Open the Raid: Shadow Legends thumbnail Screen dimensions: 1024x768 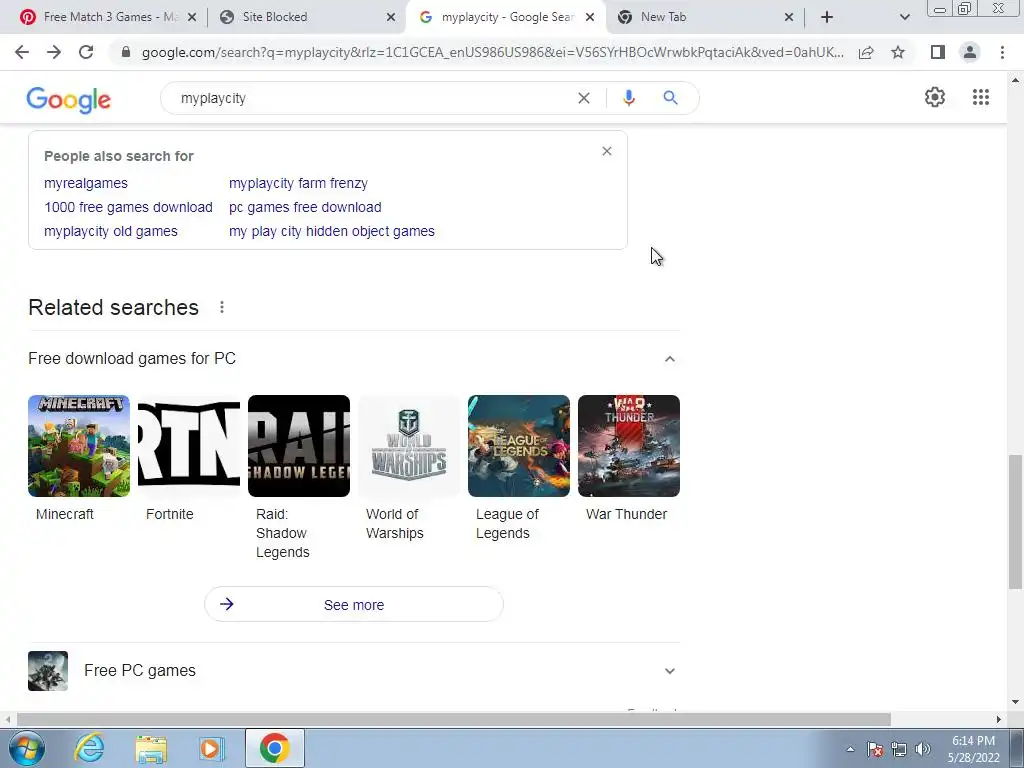pos(298,446)
